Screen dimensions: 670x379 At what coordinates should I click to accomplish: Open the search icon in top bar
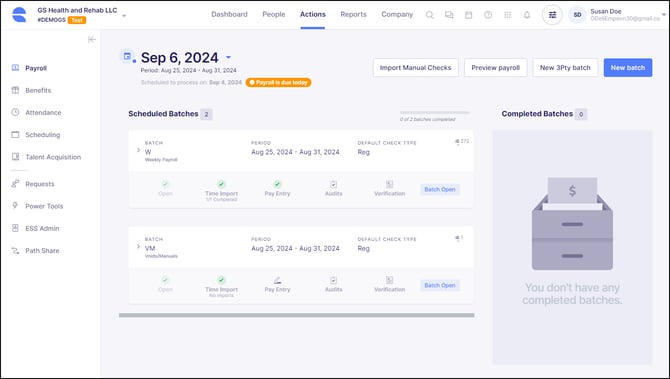click(429, 15)
